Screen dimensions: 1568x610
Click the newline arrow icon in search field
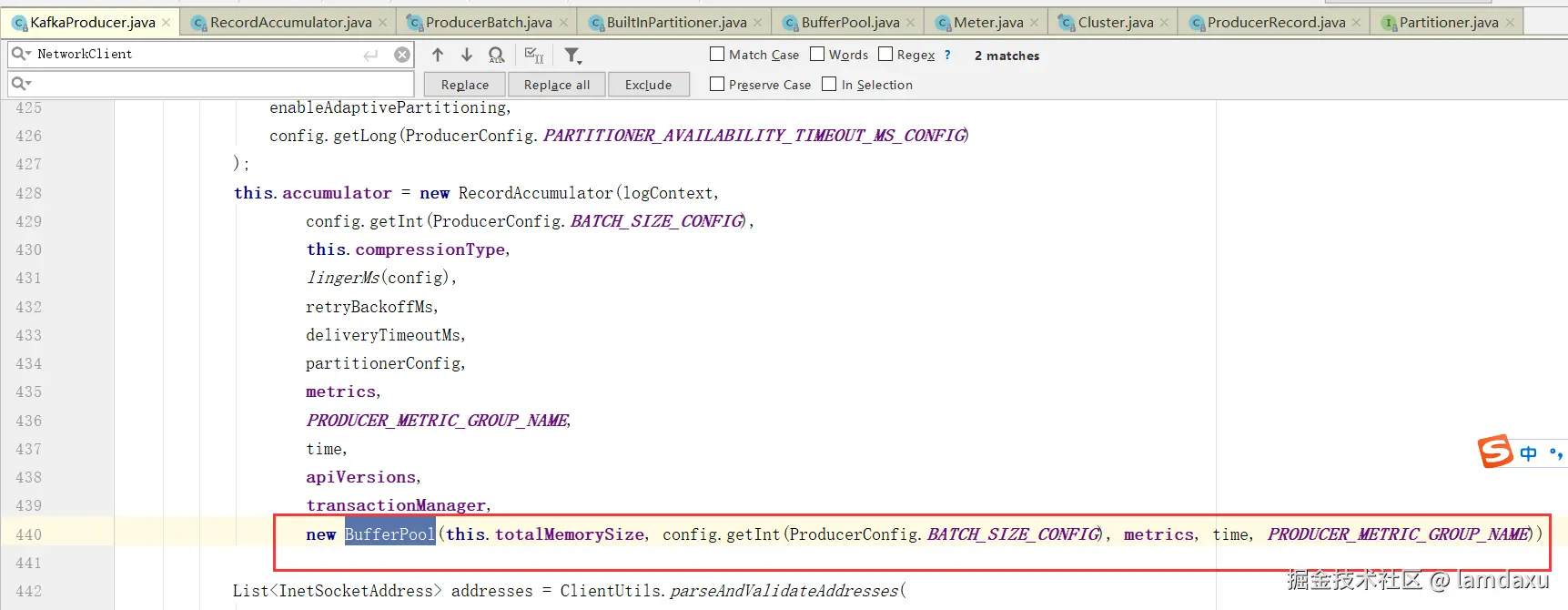tap(370, 56)
